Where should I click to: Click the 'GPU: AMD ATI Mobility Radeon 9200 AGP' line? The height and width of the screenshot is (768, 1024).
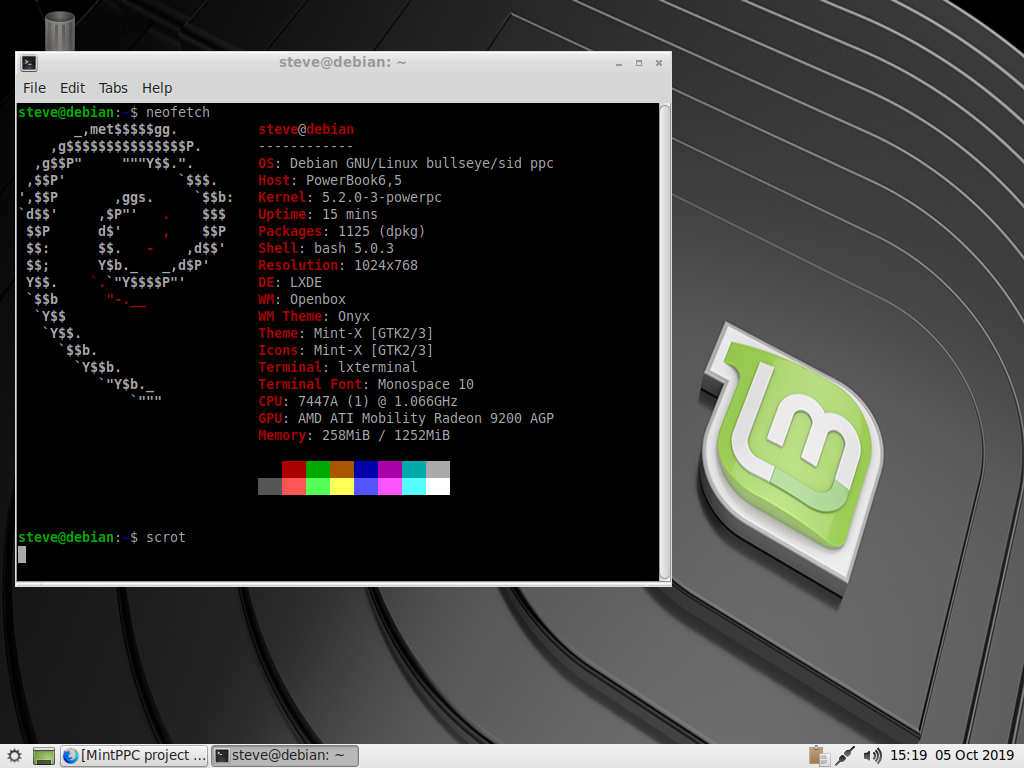(406, 418)
